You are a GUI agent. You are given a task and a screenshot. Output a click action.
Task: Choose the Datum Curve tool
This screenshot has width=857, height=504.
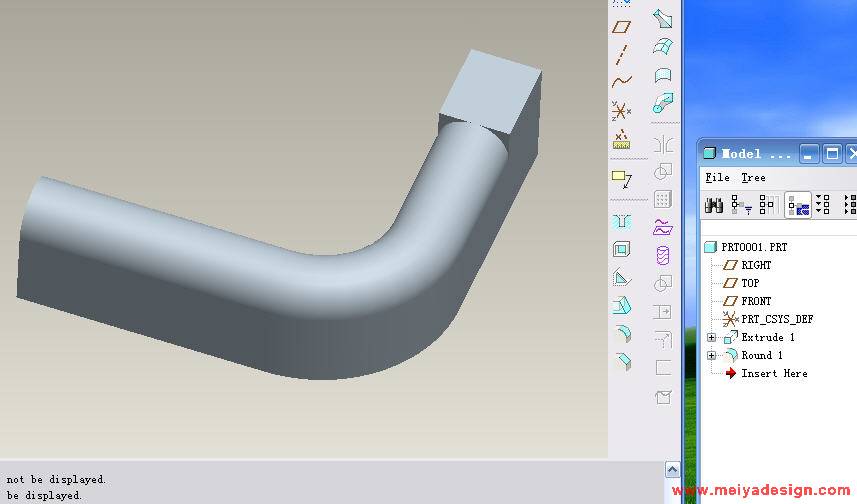click(x=622, y=82)
